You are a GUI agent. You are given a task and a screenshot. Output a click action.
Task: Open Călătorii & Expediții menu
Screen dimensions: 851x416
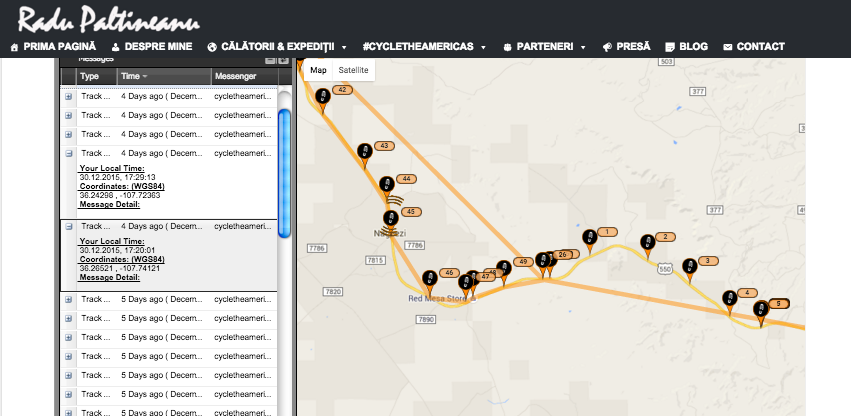click(x=276, y=46)
